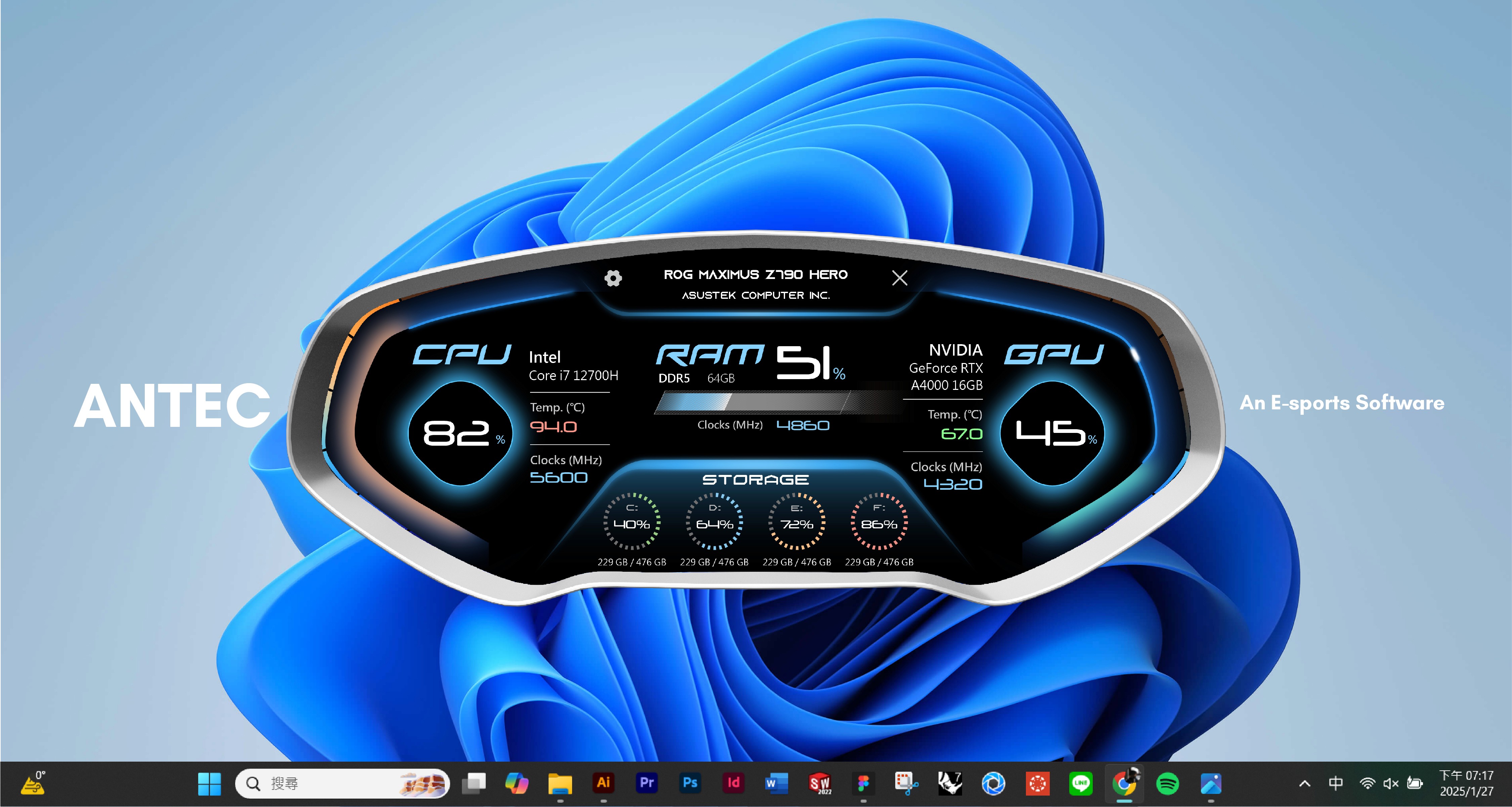Expand the hidden system tray icons chevron

point(1305,783)
